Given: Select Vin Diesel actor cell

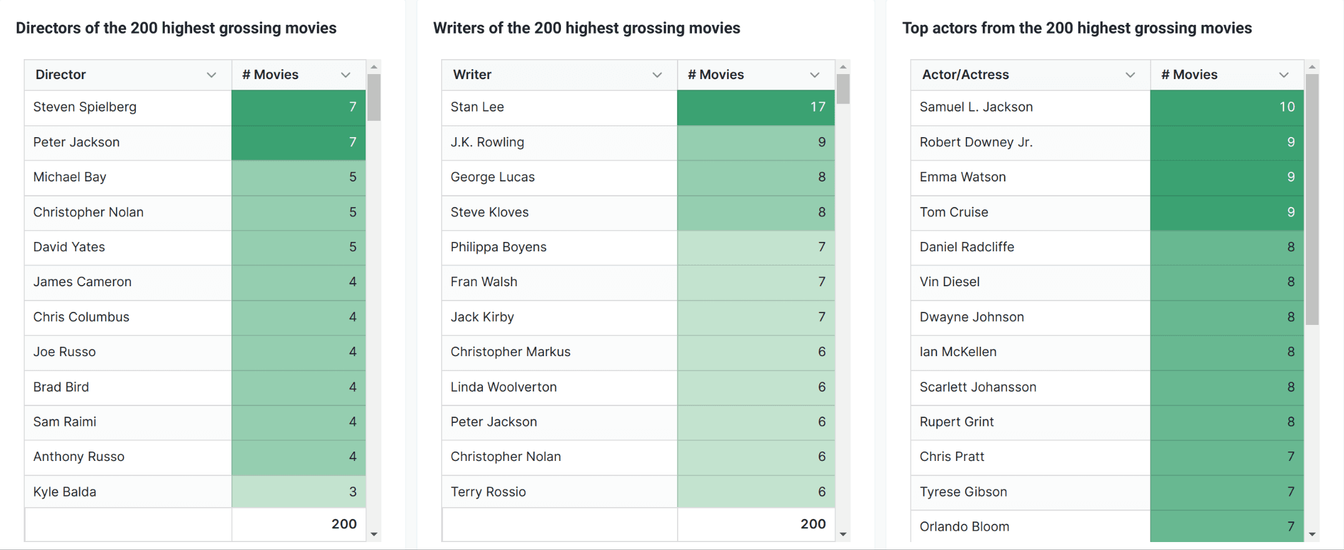Looking at the screenshot, I should coord(1031,282).
